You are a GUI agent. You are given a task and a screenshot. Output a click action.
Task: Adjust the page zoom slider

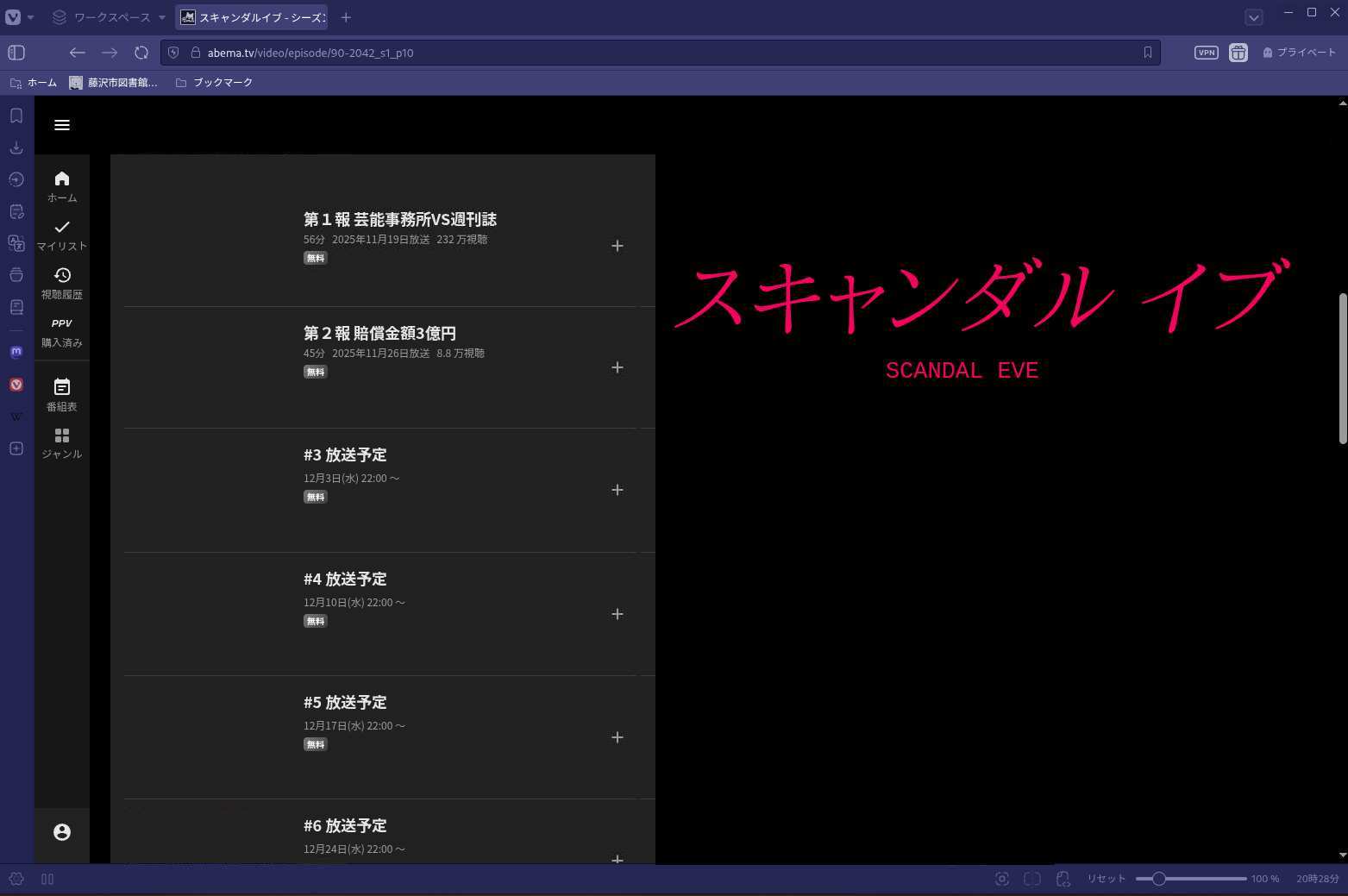click(1159, 879)
